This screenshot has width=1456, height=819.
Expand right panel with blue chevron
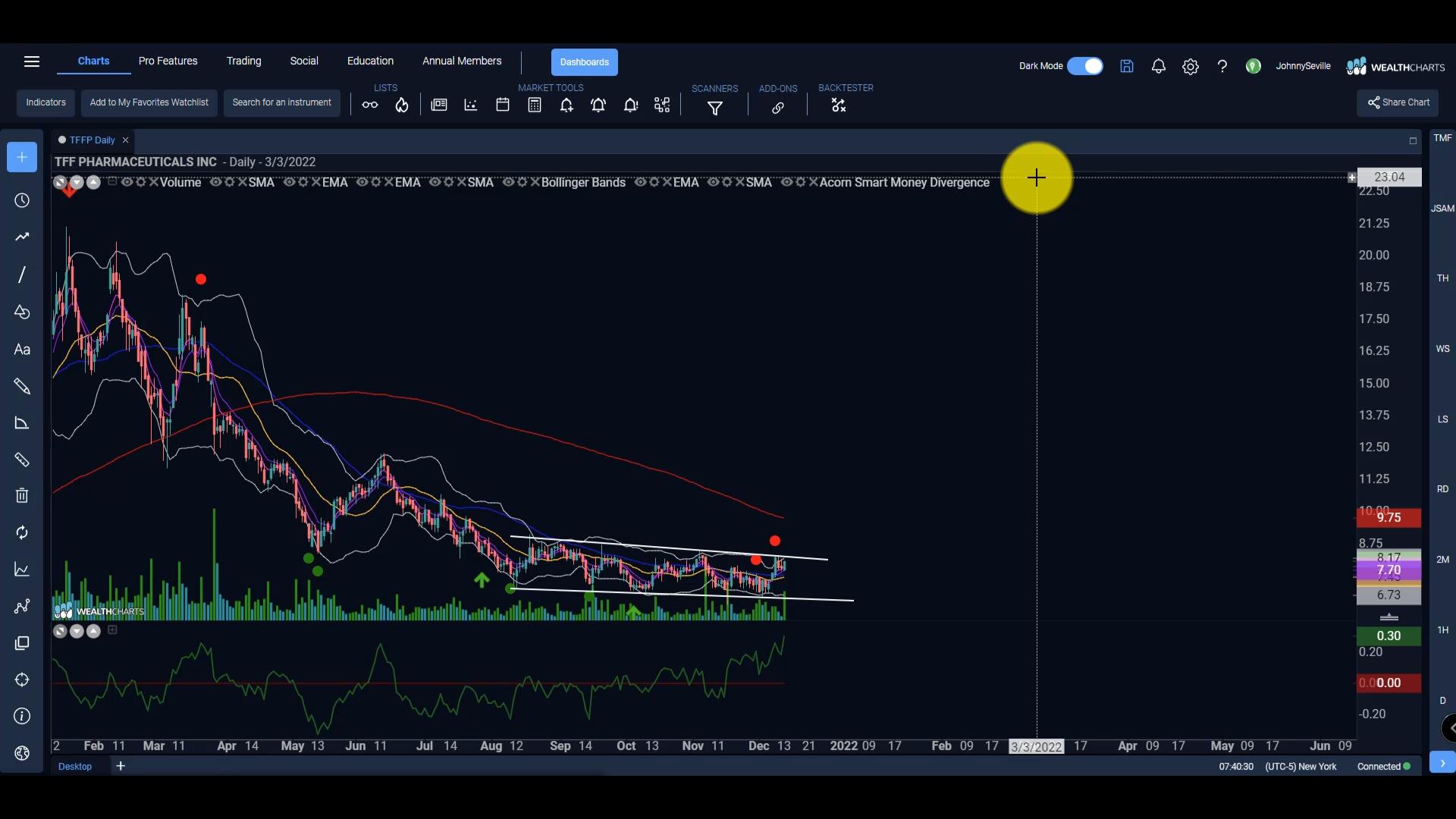pyautogui.click(x=1442, y=763)
